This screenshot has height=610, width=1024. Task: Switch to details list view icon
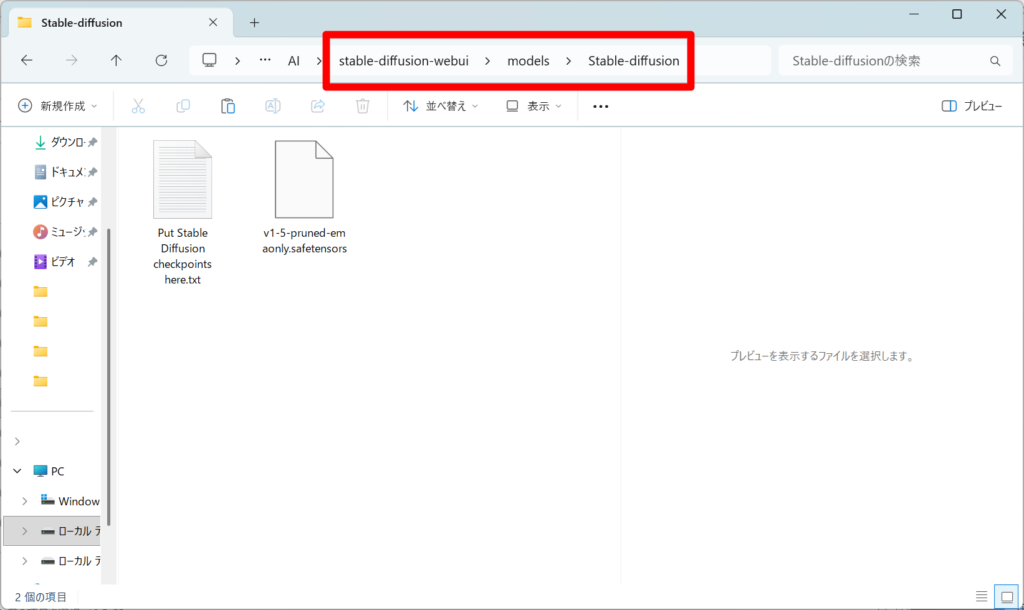point(982,596)
